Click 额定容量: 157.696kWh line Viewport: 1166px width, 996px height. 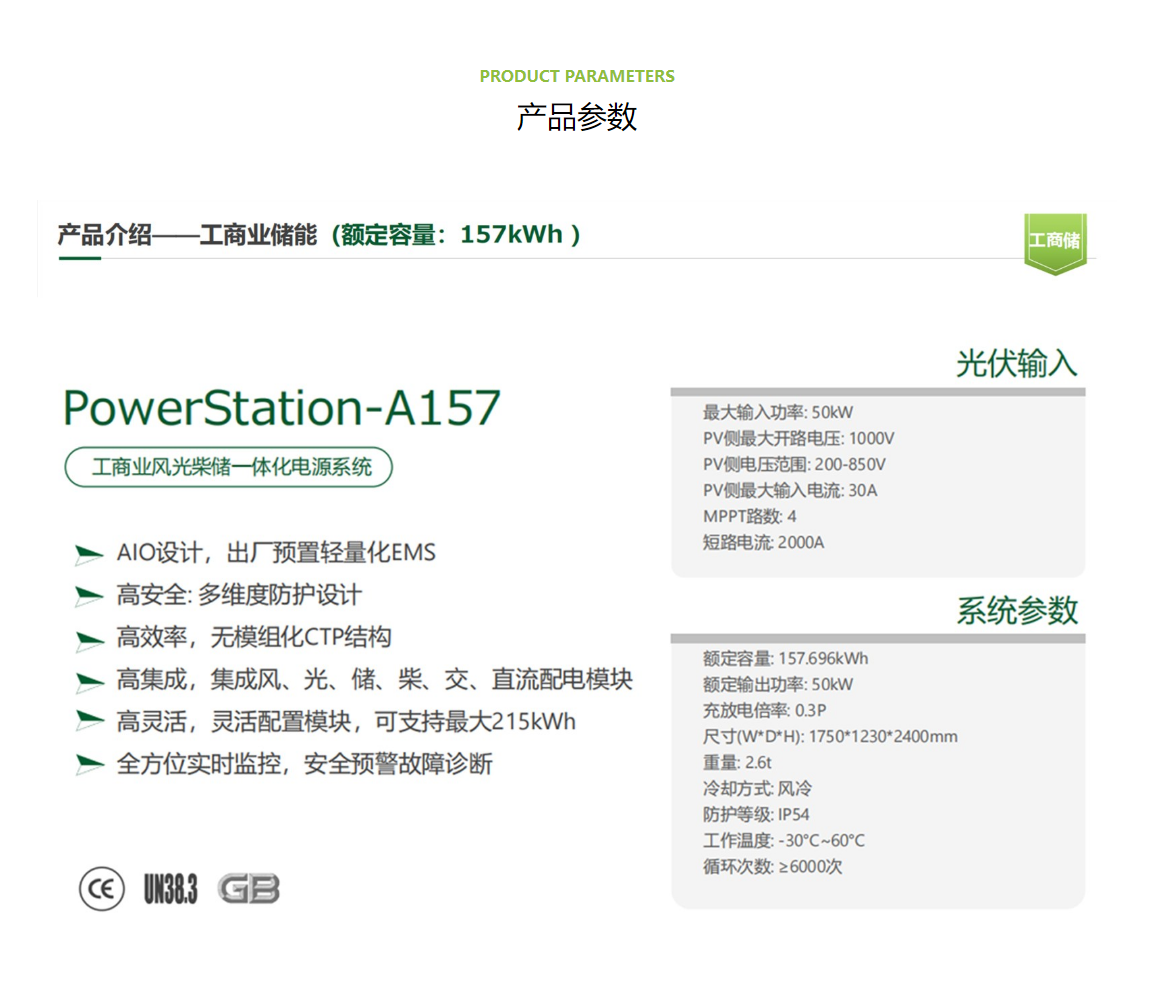pyautogui.click(x=785, y=658)
